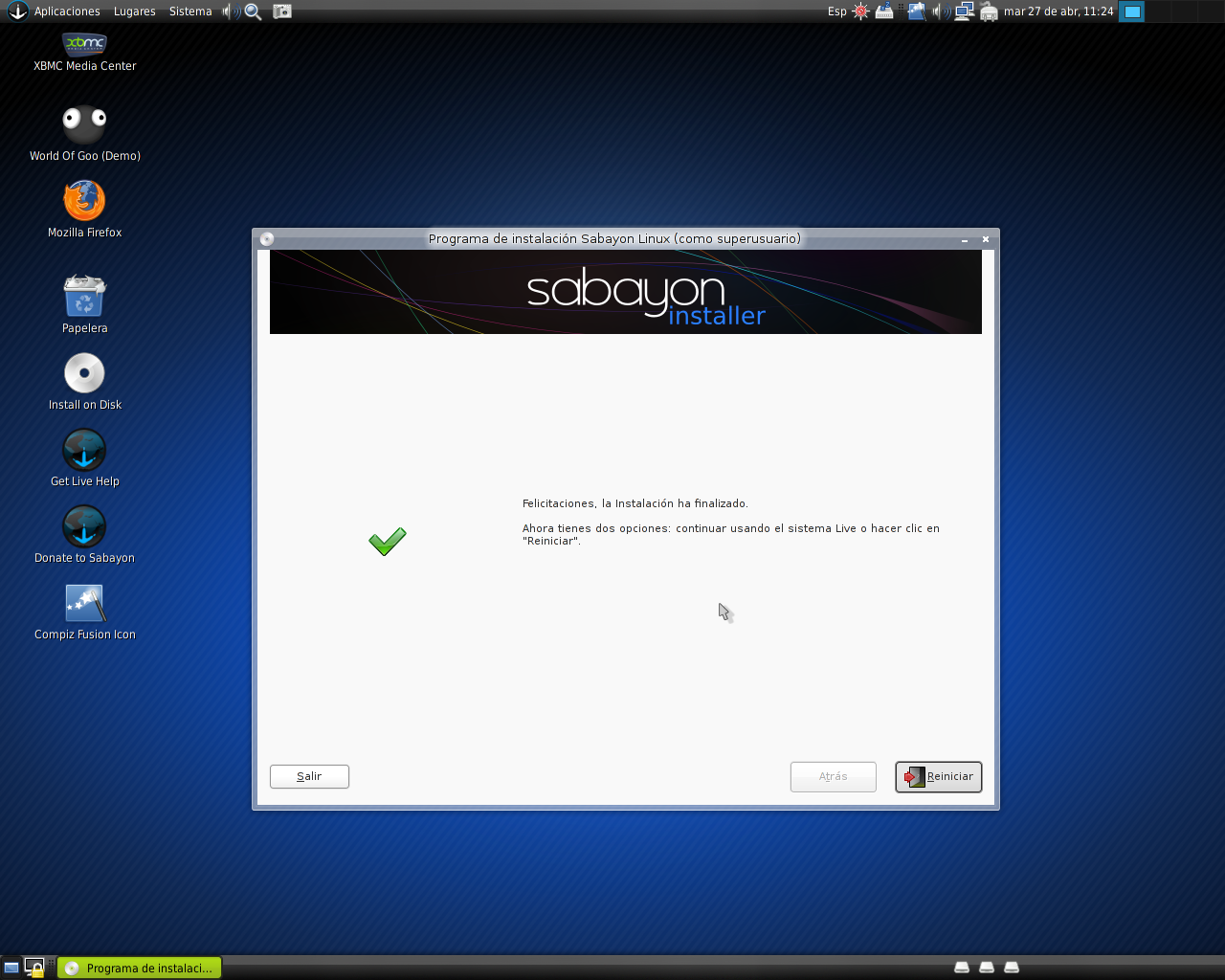Click the volume icon next to Sistema menu
Viewport: 1225px width, 980px height.
click(x=230, y=11)
